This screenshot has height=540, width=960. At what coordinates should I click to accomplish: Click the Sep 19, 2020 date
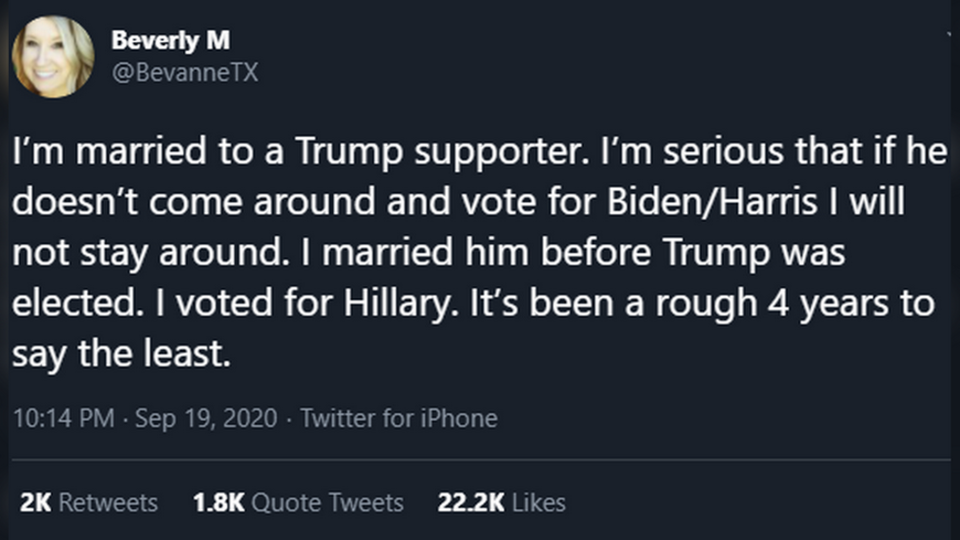[x=208, y=418]
